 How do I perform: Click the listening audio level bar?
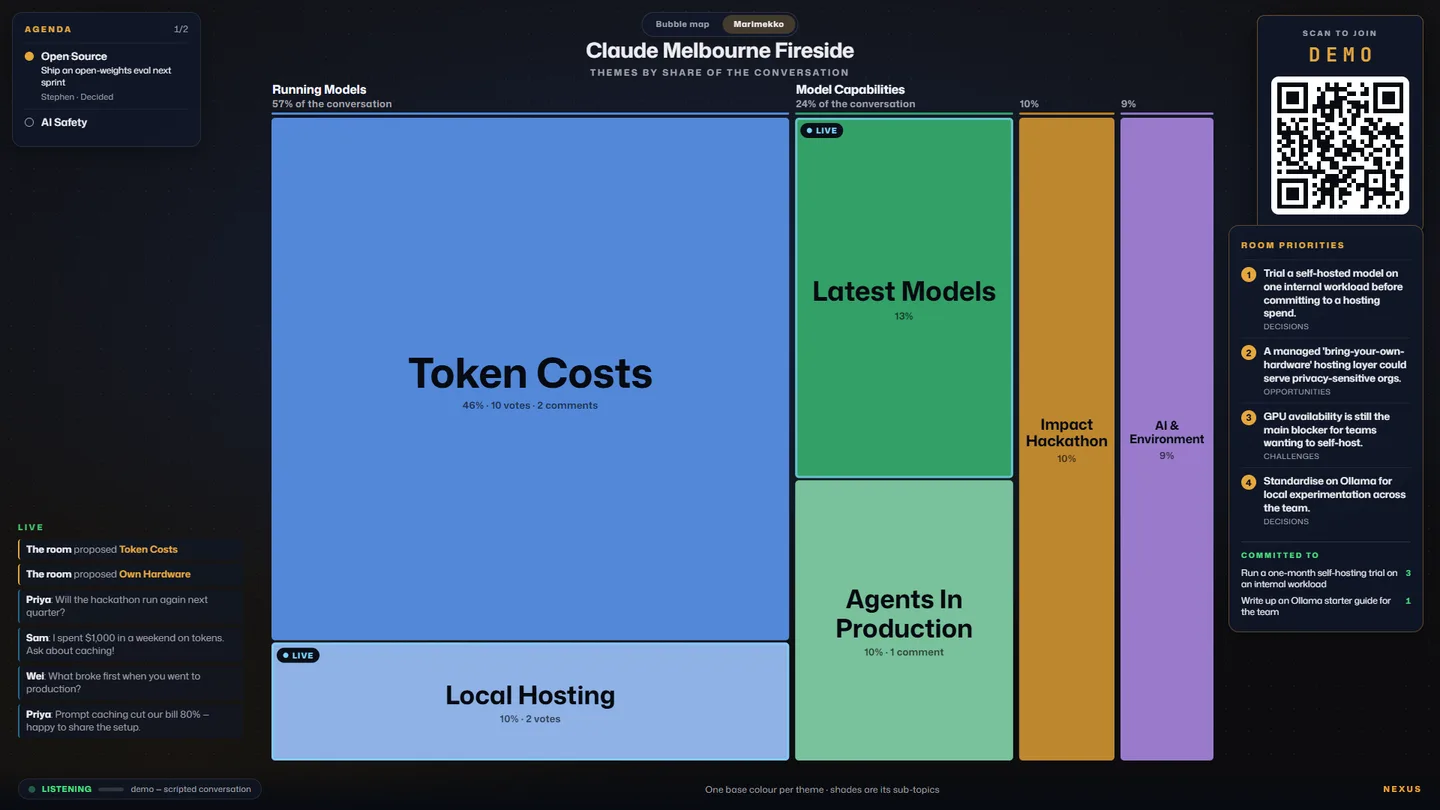pos(111,790)
